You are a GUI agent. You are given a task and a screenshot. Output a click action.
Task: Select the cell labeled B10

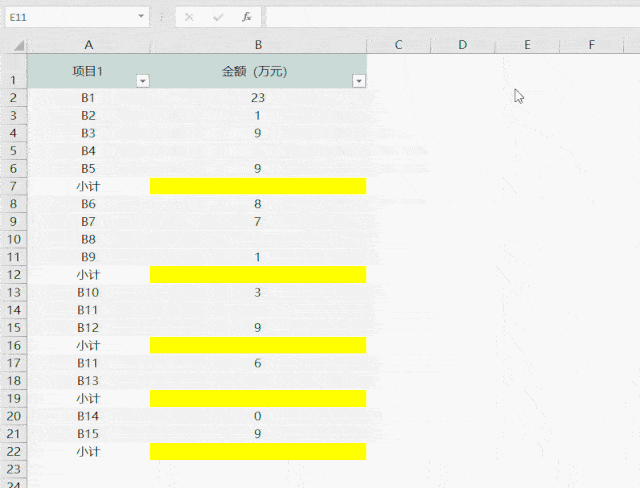coord(89,293)
